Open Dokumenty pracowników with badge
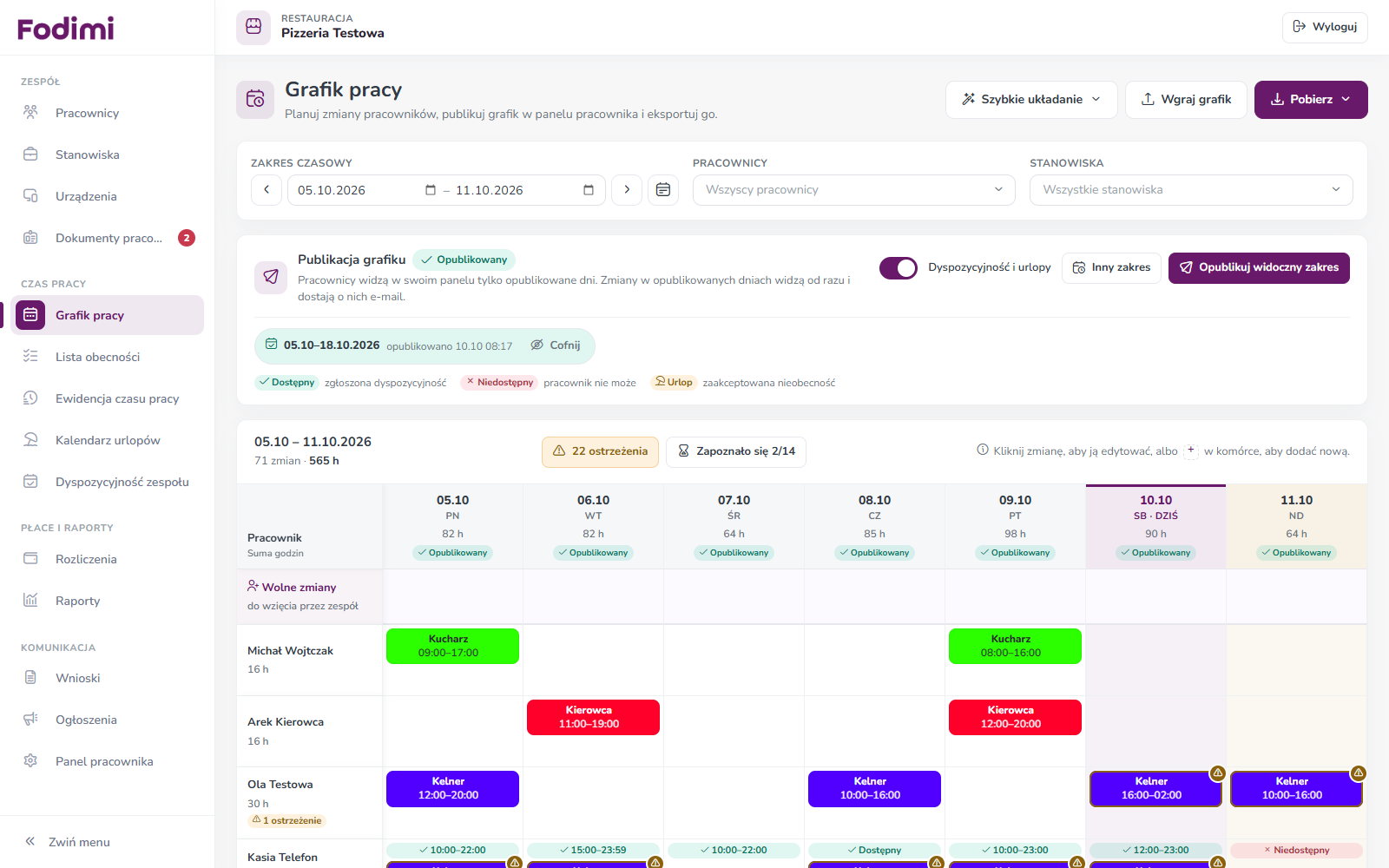 [x=108, y=238]
